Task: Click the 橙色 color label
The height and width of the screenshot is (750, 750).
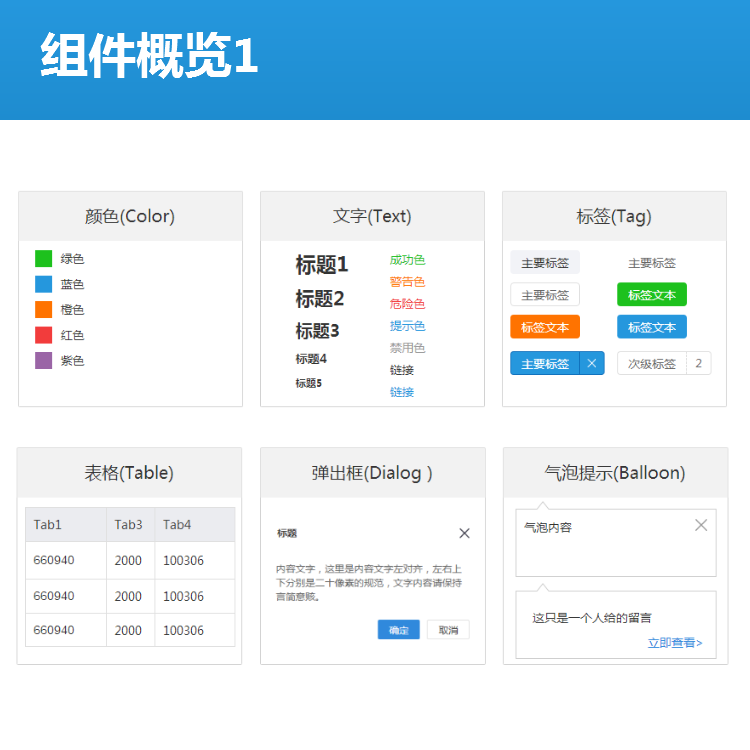Action: [x=72, y=309]
